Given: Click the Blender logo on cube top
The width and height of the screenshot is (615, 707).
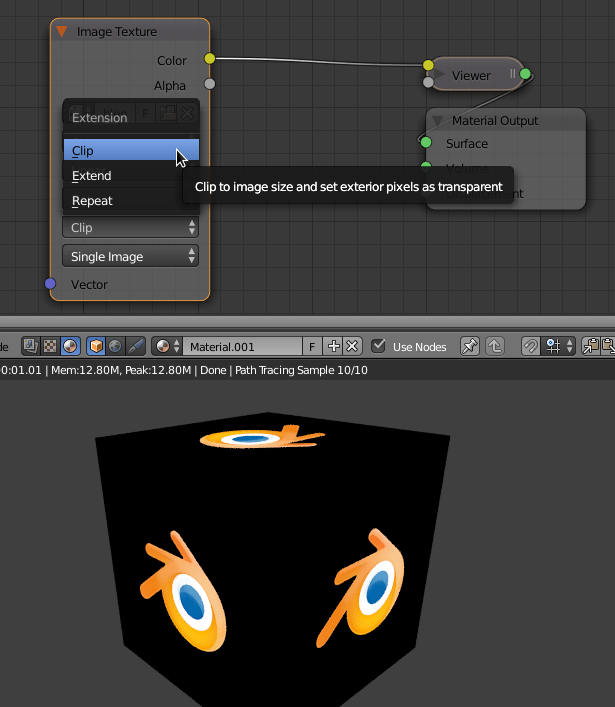Looking at the screenshot, I should [262, 436].
